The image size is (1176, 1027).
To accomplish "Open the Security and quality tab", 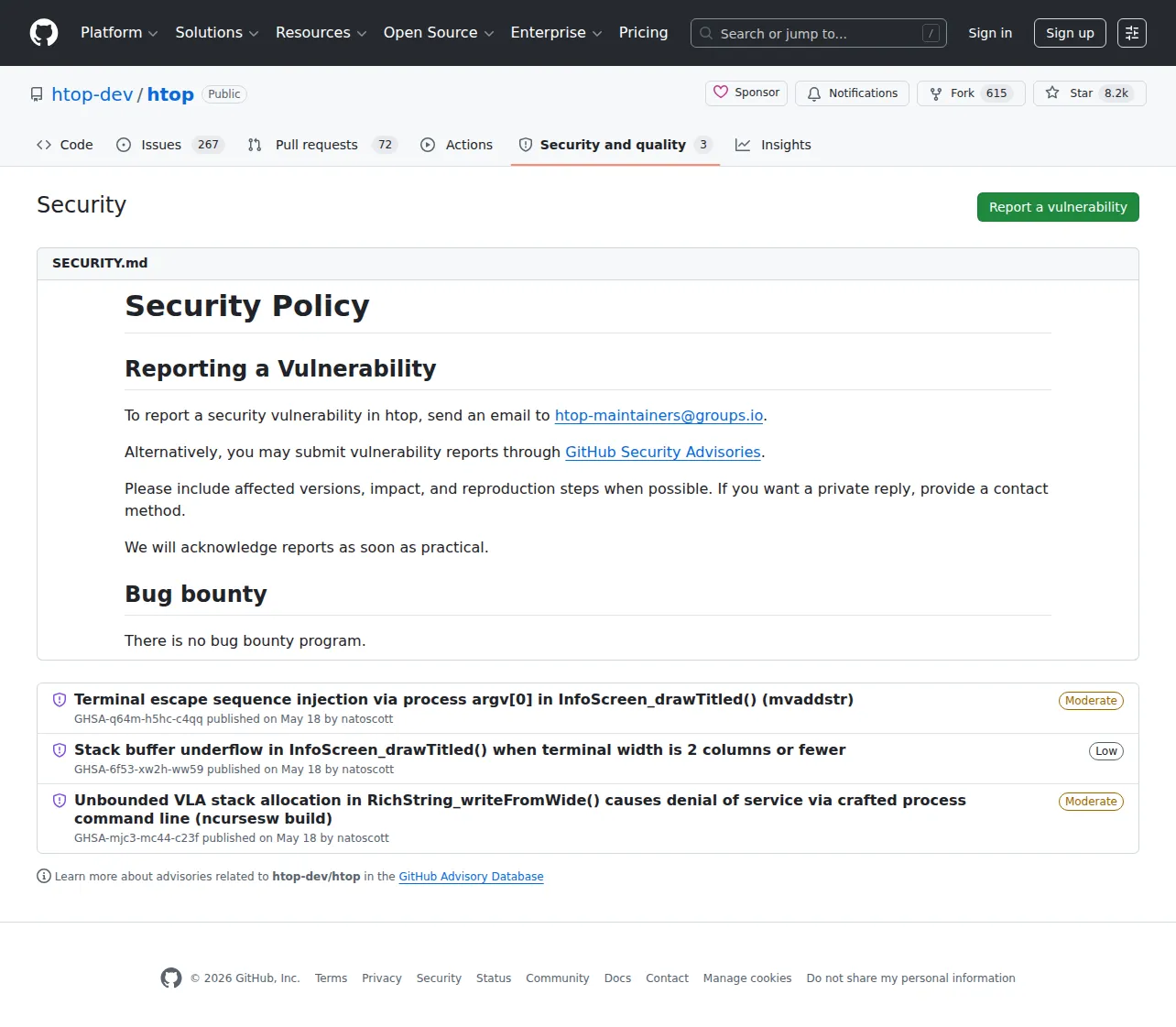I will [615, 145].
